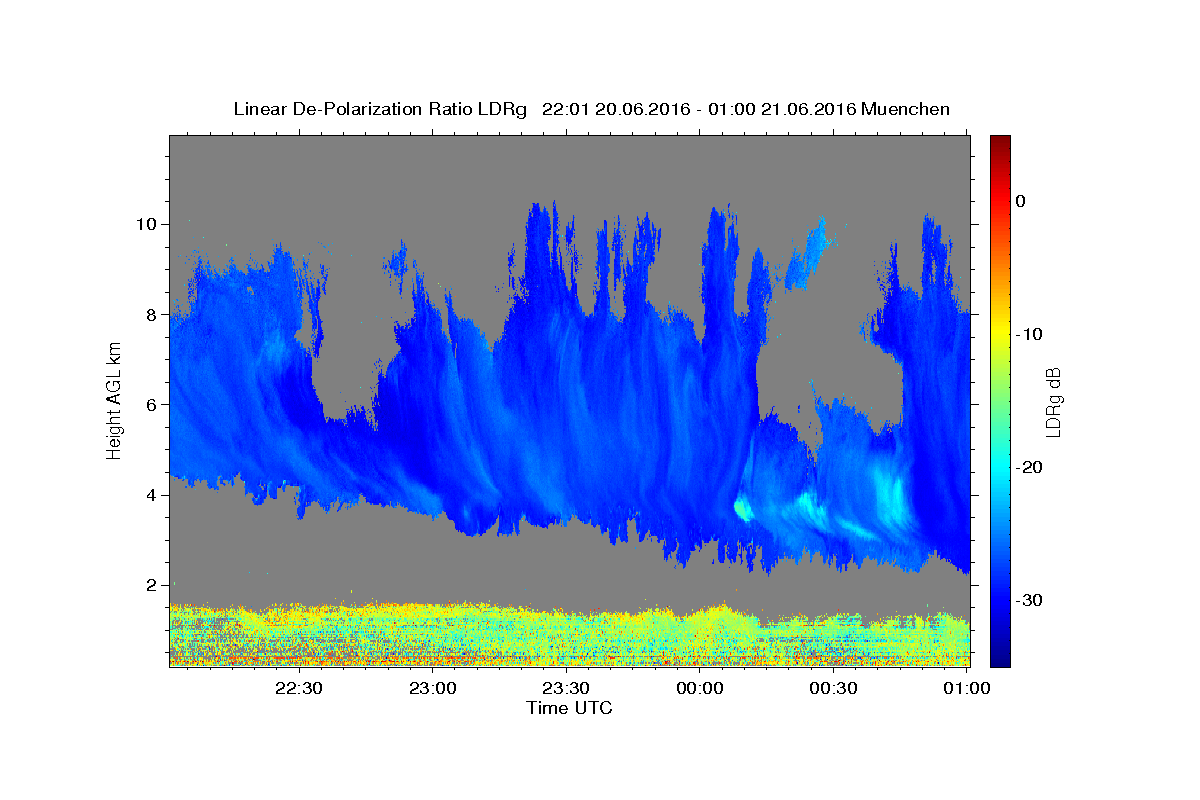Image resolution: width=1200 pixels, height=800 pixels.
Task: Click the 22:30 time axis label
Action: point(299,688)
